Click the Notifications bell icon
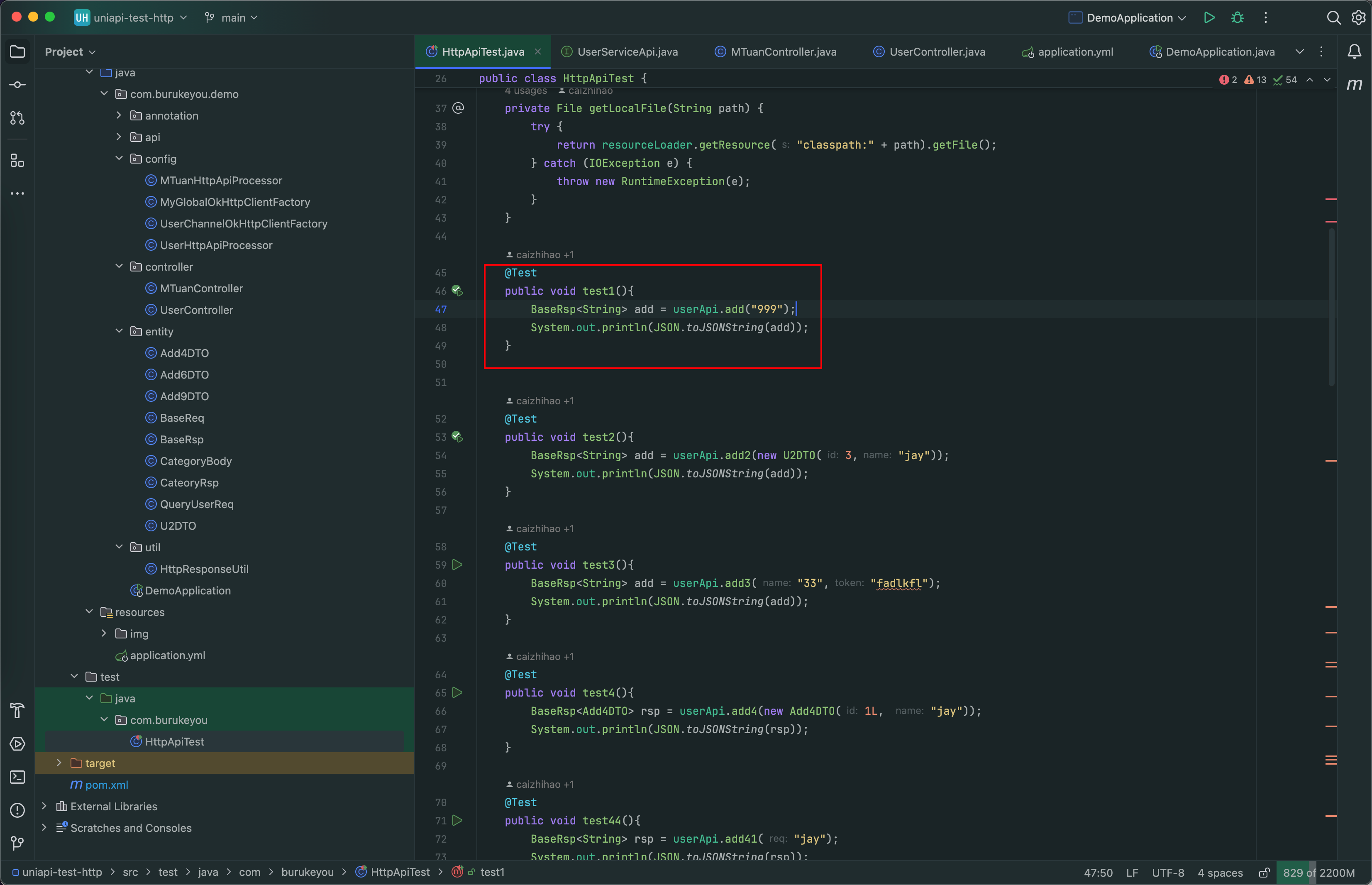 (x=1354, y=52)
